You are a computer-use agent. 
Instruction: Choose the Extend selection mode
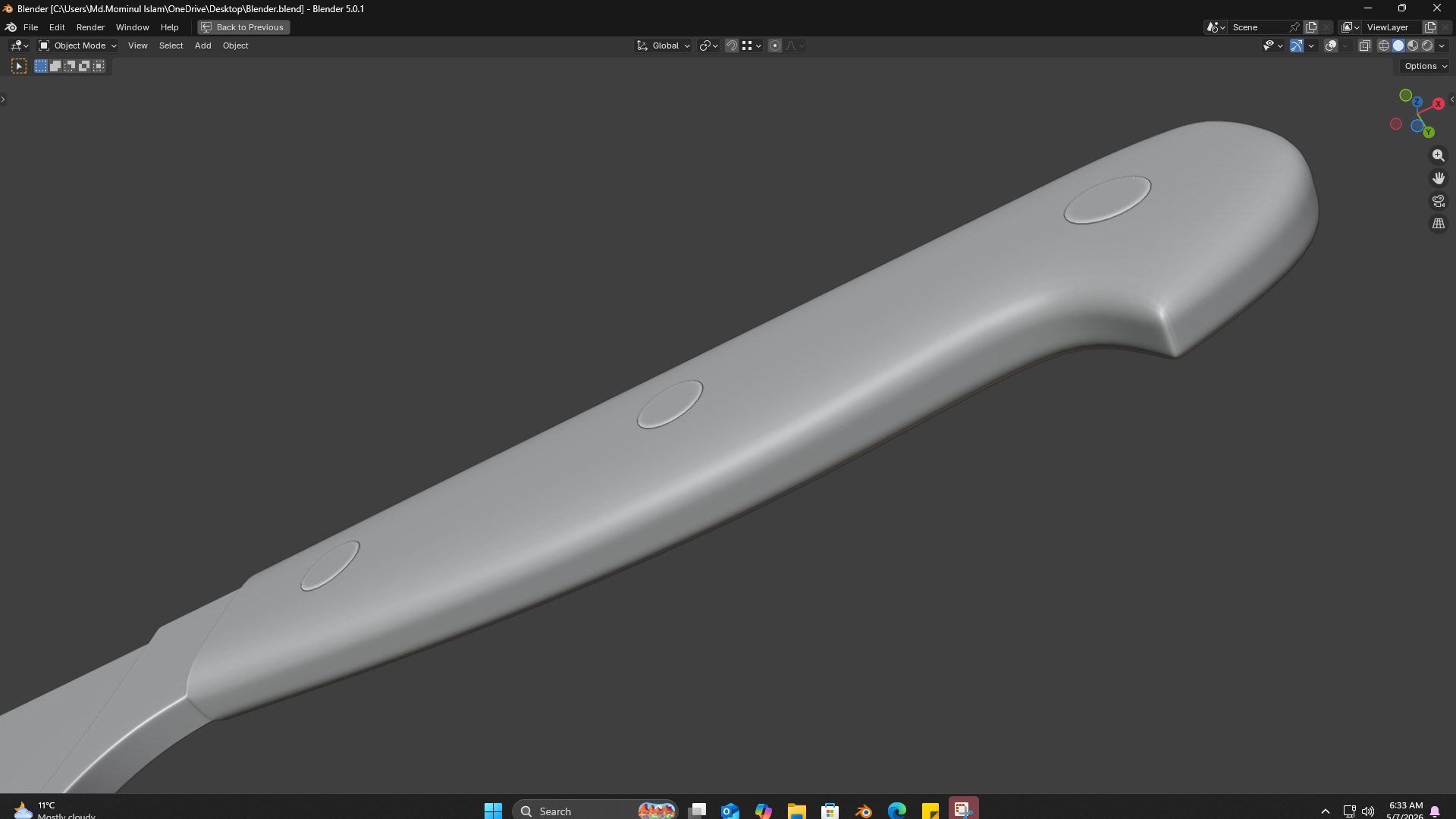[55, 66]
